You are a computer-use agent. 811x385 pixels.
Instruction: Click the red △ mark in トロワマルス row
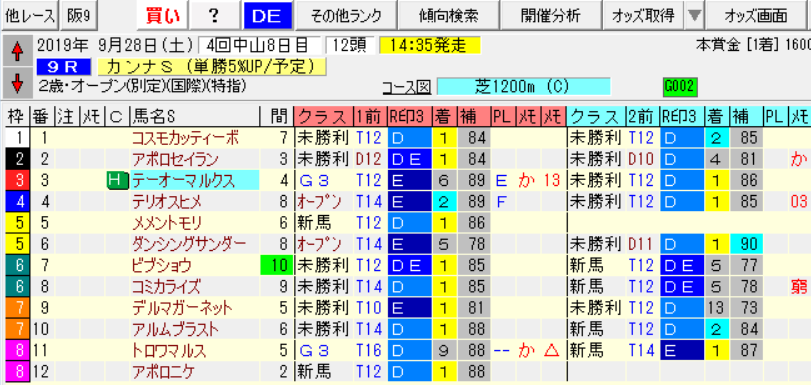point(552,350)
